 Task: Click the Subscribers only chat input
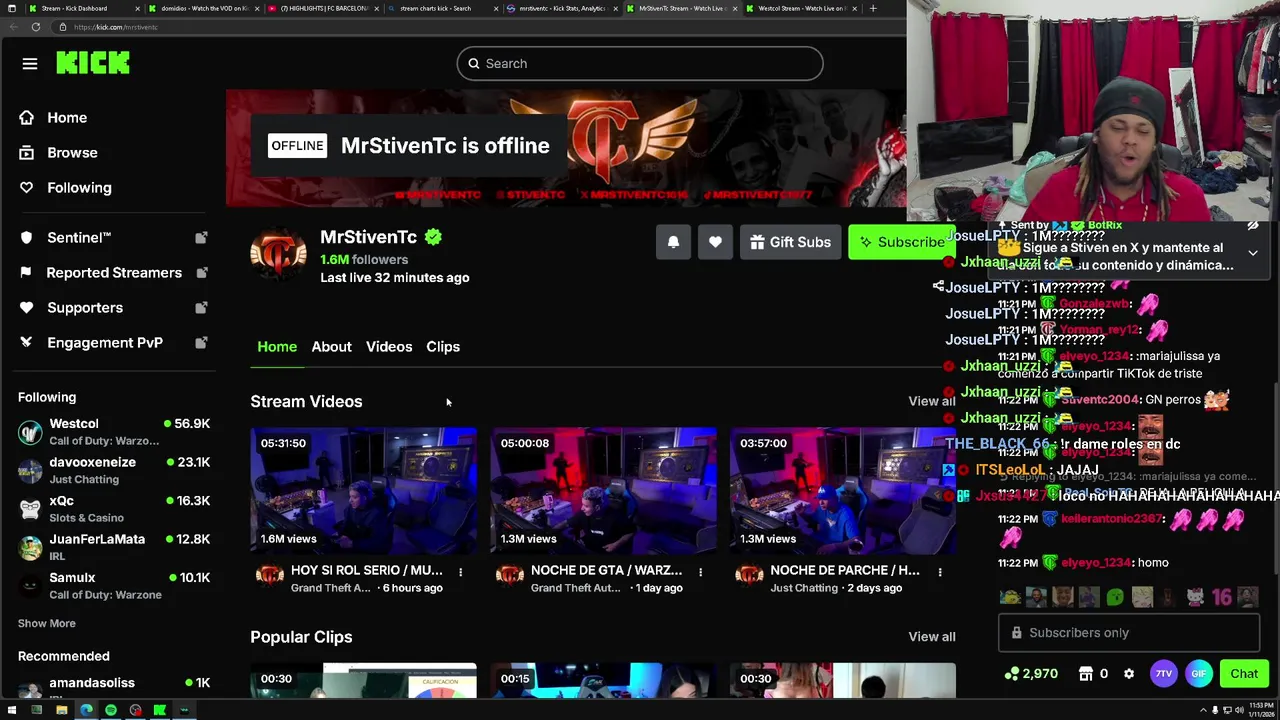click(1128, 633)
